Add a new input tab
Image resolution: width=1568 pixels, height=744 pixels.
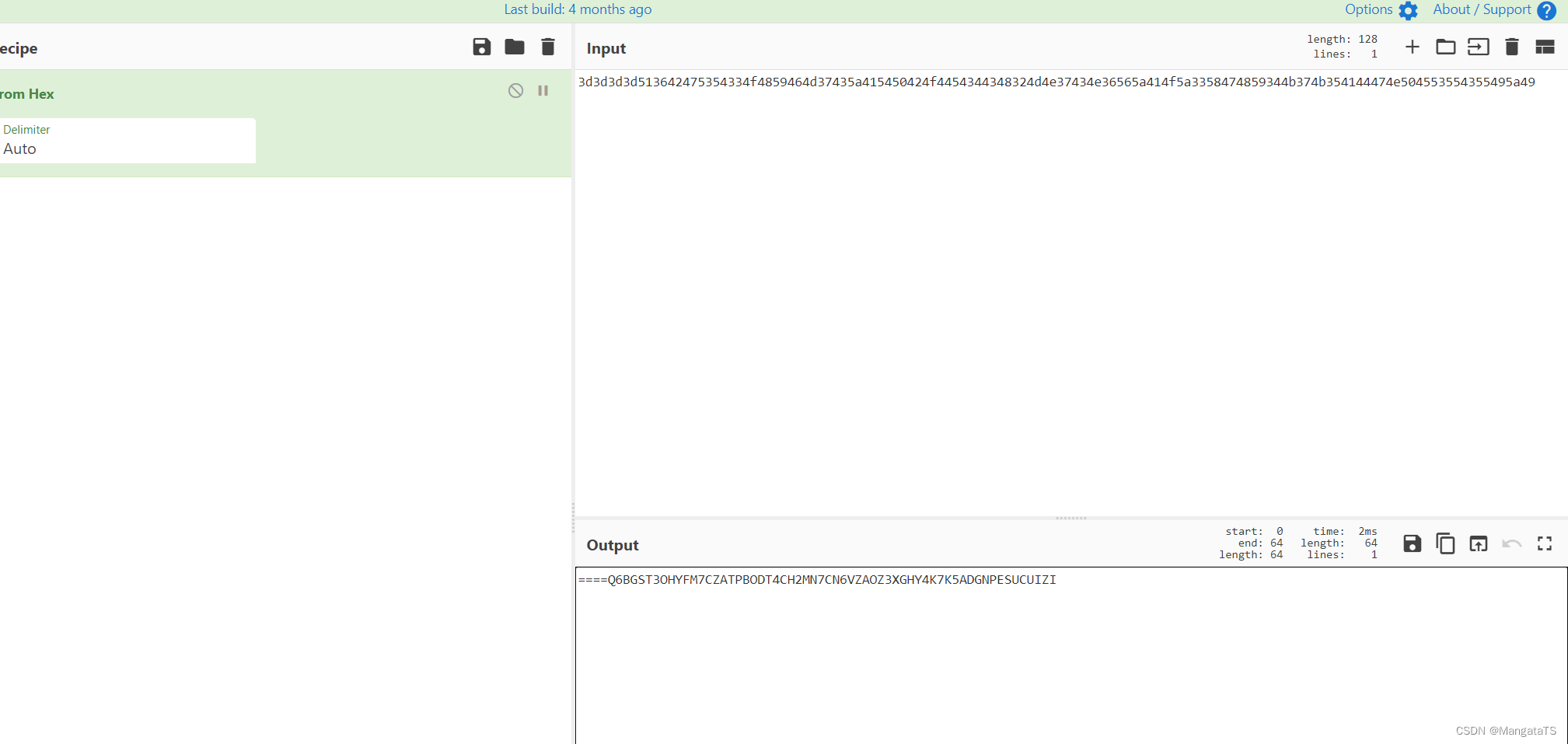[x=1413, y=47]
